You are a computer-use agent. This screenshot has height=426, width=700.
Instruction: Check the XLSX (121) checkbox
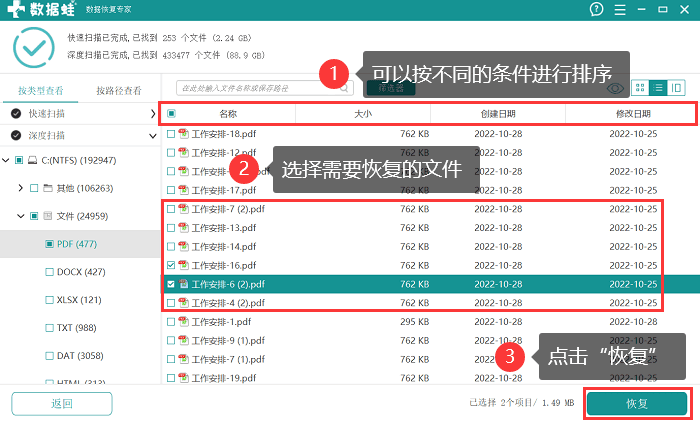click(49, 300)
